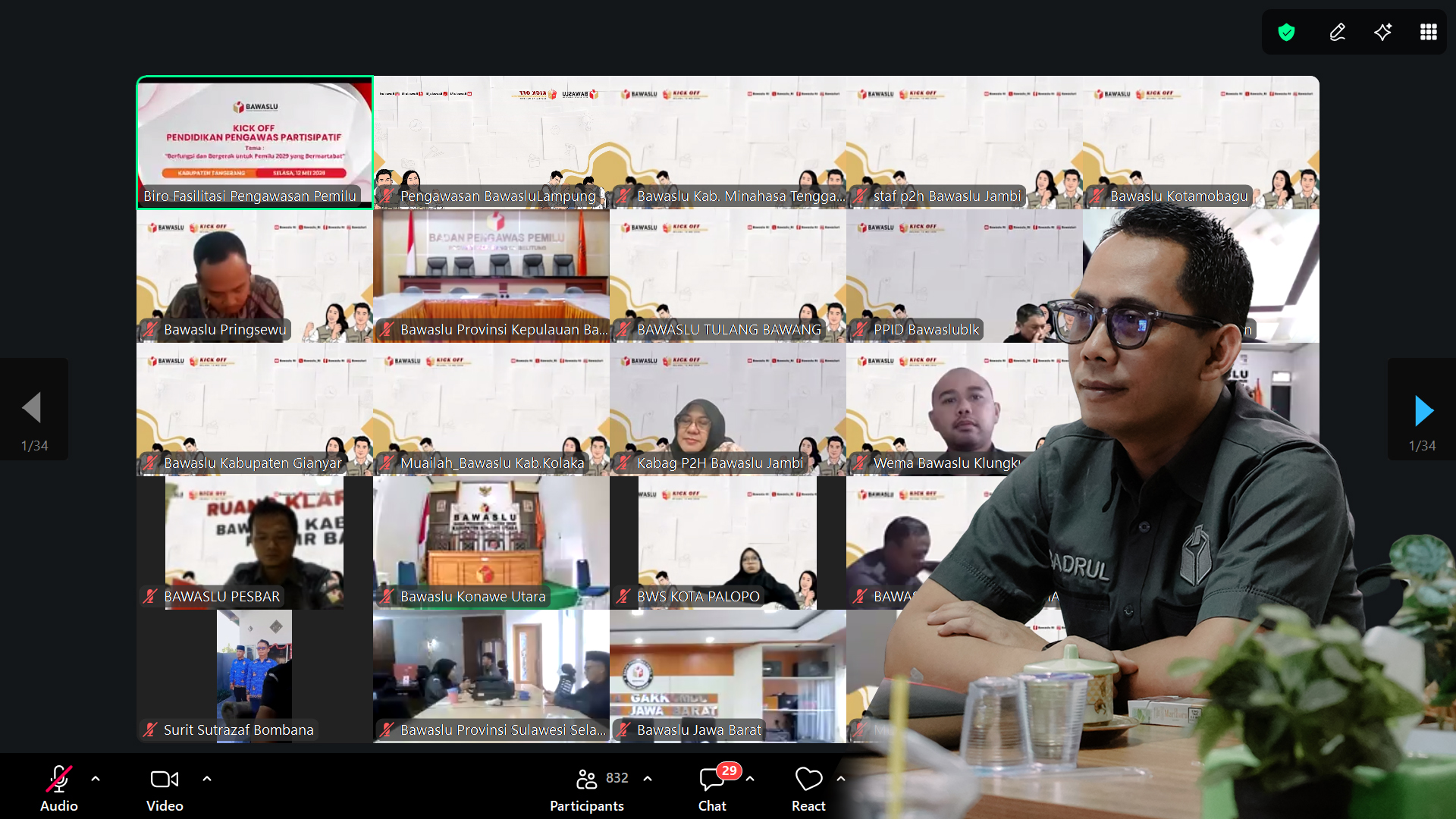This screenshot has height=819, width=1456.
Task: Open the annotate pen tool
Action: click(1338, 32)
